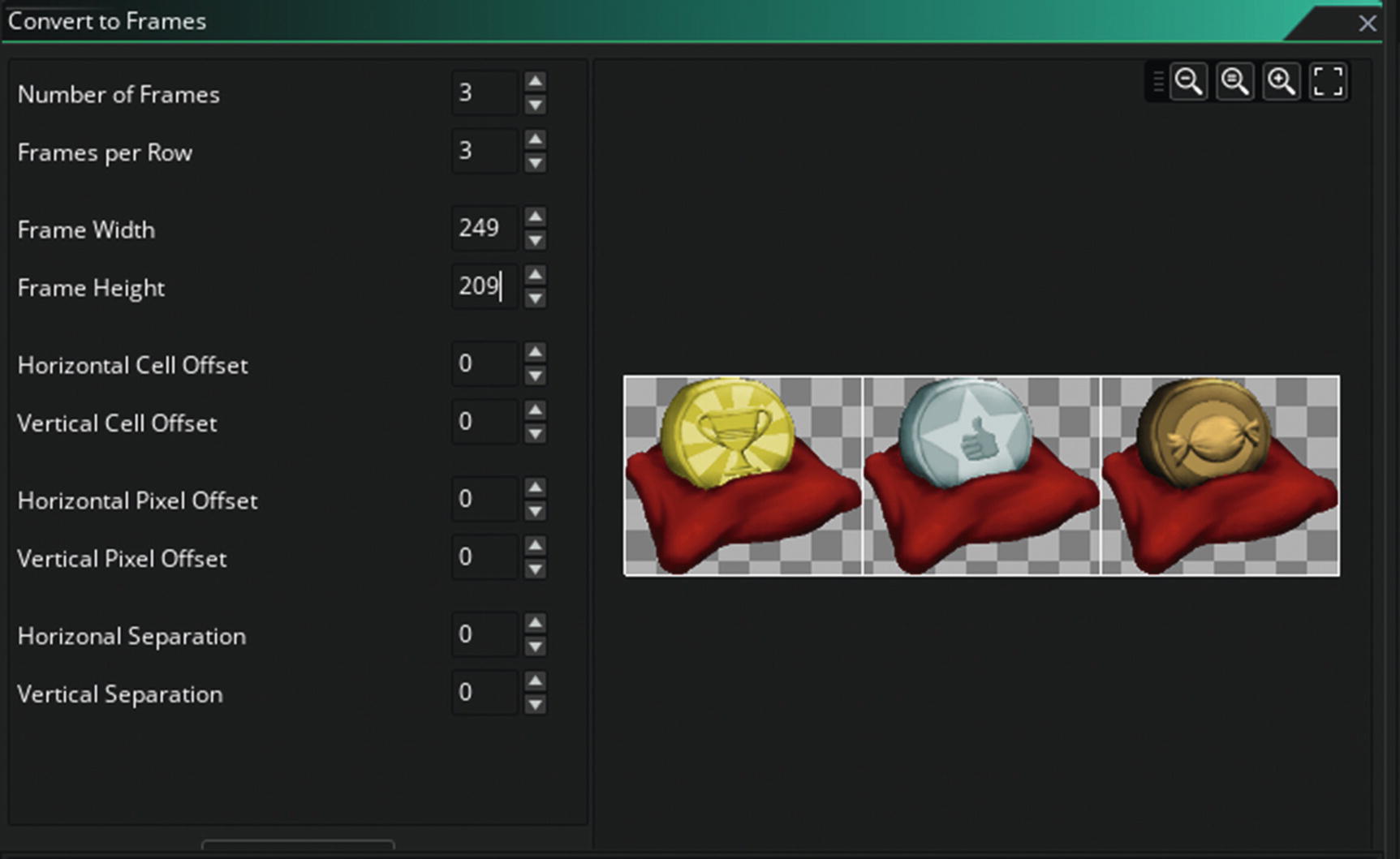Increase Horizontal Pixel Offset value
The height and width of the screenshot is (859, 1400).
pos(535,487)
